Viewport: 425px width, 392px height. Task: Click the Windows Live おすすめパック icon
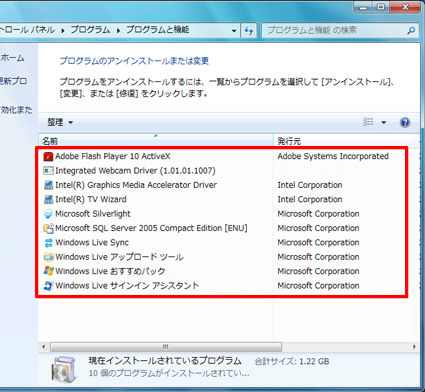(x=48, y=271)
